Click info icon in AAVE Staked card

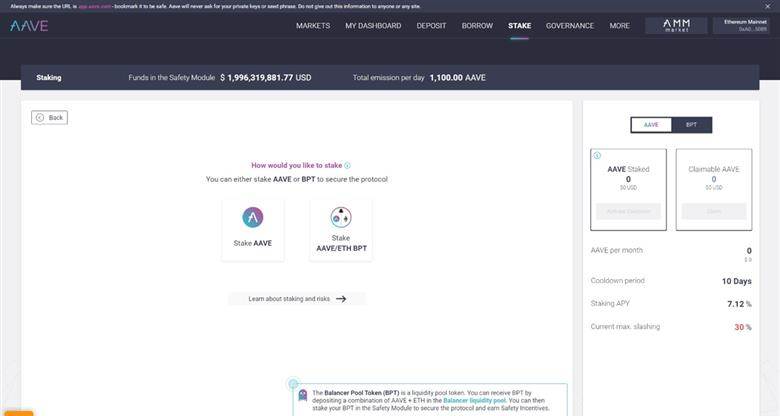(x=597, y=155)
